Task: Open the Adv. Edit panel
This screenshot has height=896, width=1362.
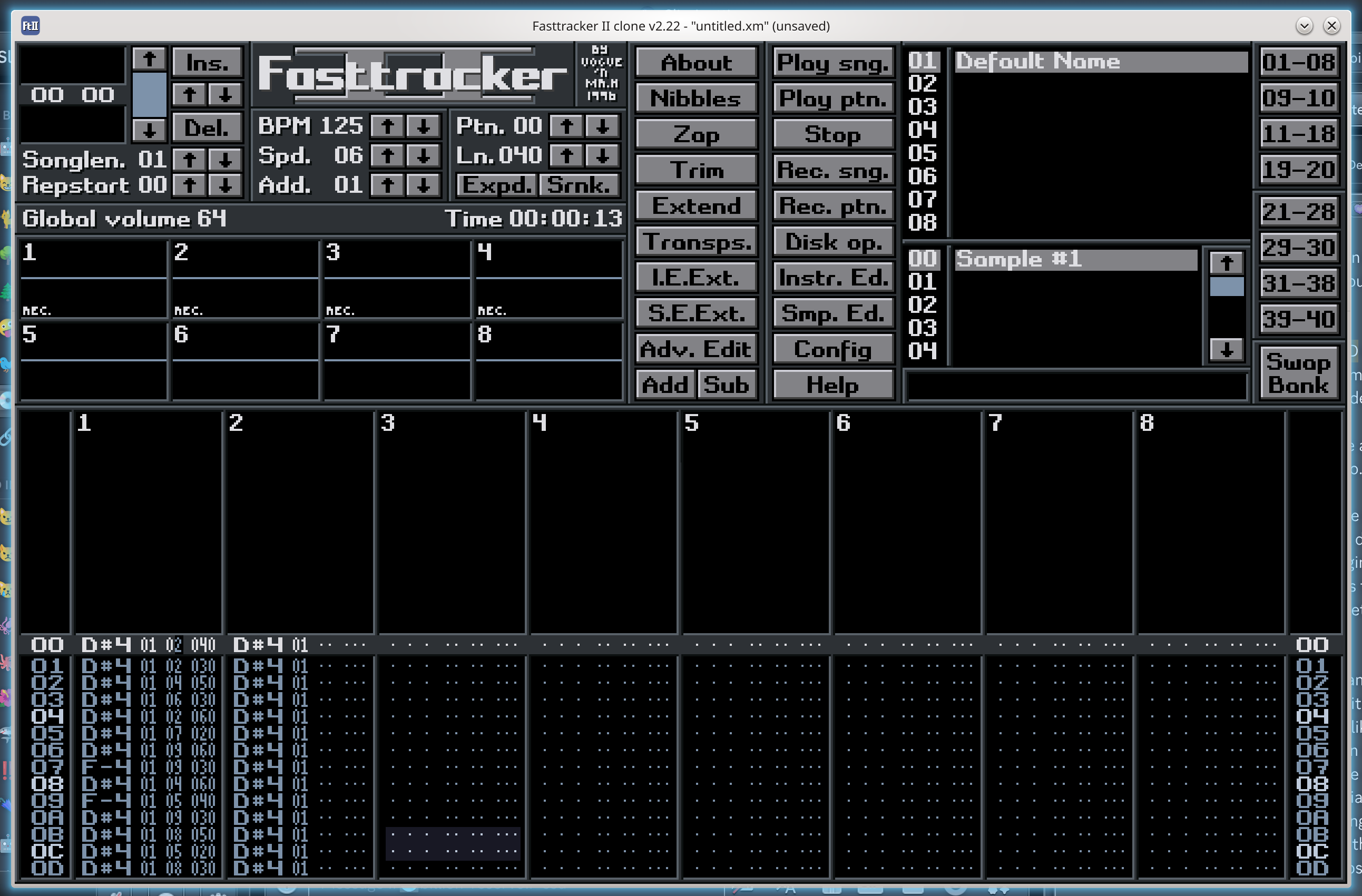Action: [697, 349]
